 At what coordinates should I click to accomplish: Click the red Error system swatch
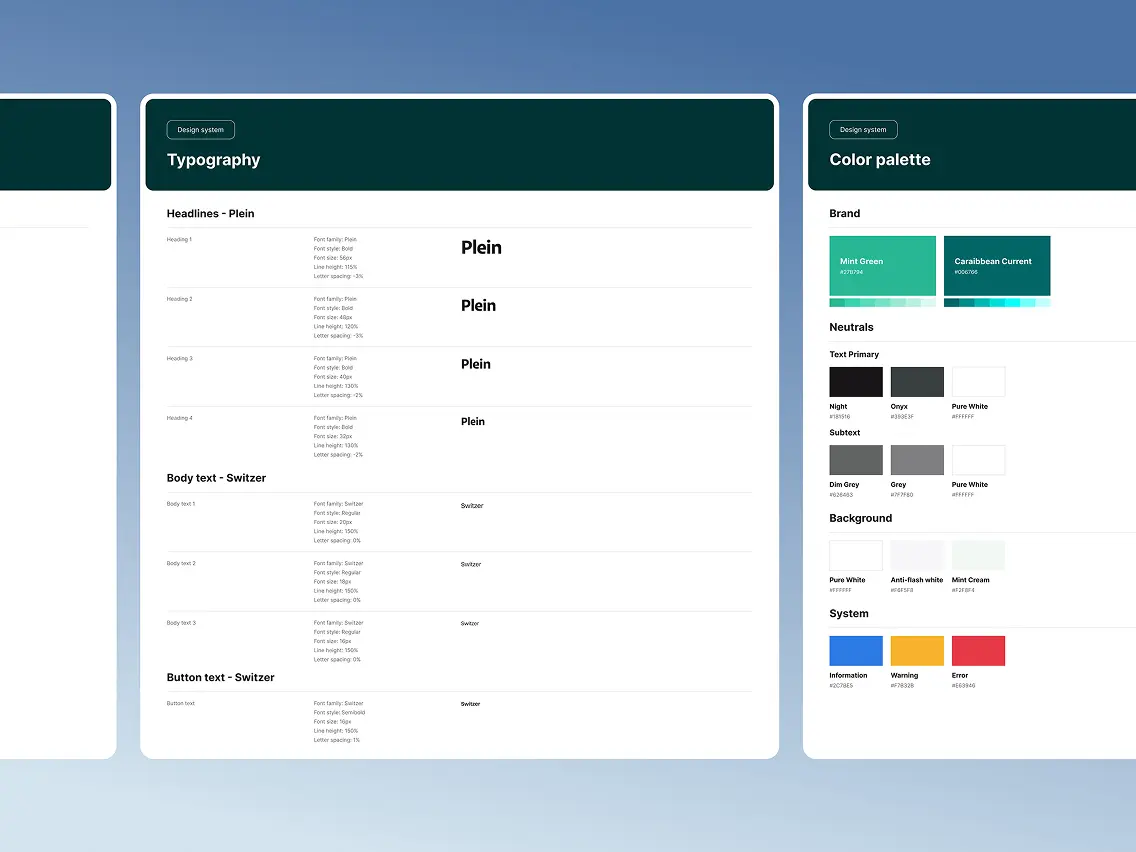point(978,651)
